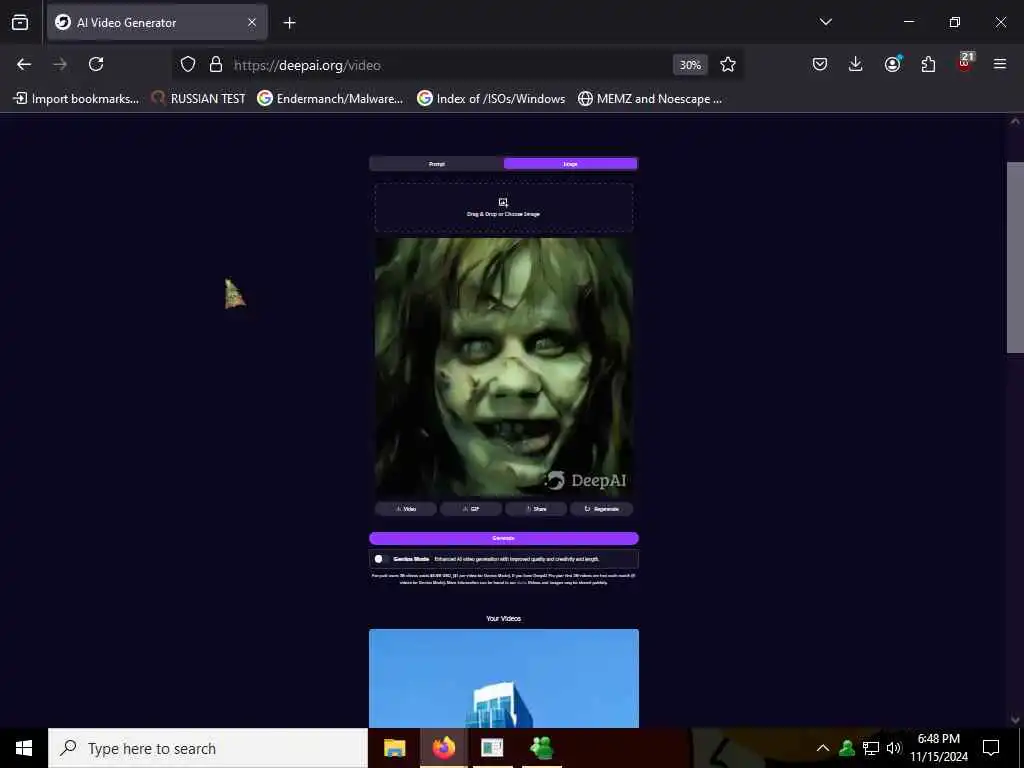Download result as GIF

pyautogui.click(x=471, y=509)
